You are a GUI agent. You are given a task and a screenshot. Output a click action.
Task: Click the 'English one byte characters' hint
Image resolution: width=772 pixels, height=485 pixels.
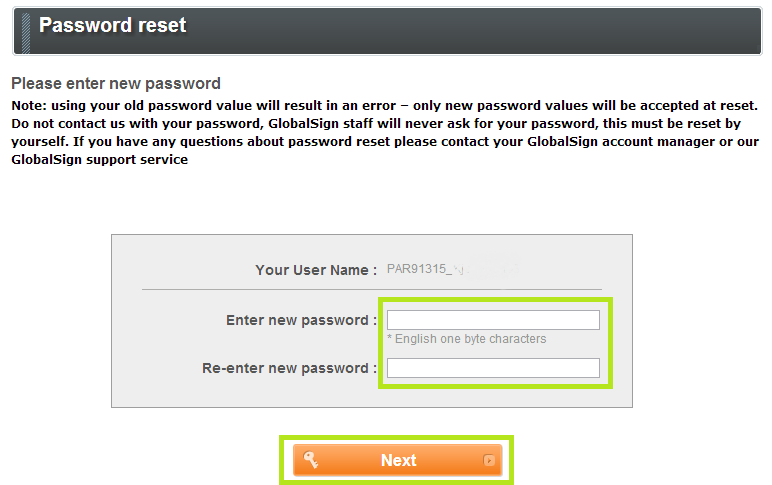click(470, 339)
